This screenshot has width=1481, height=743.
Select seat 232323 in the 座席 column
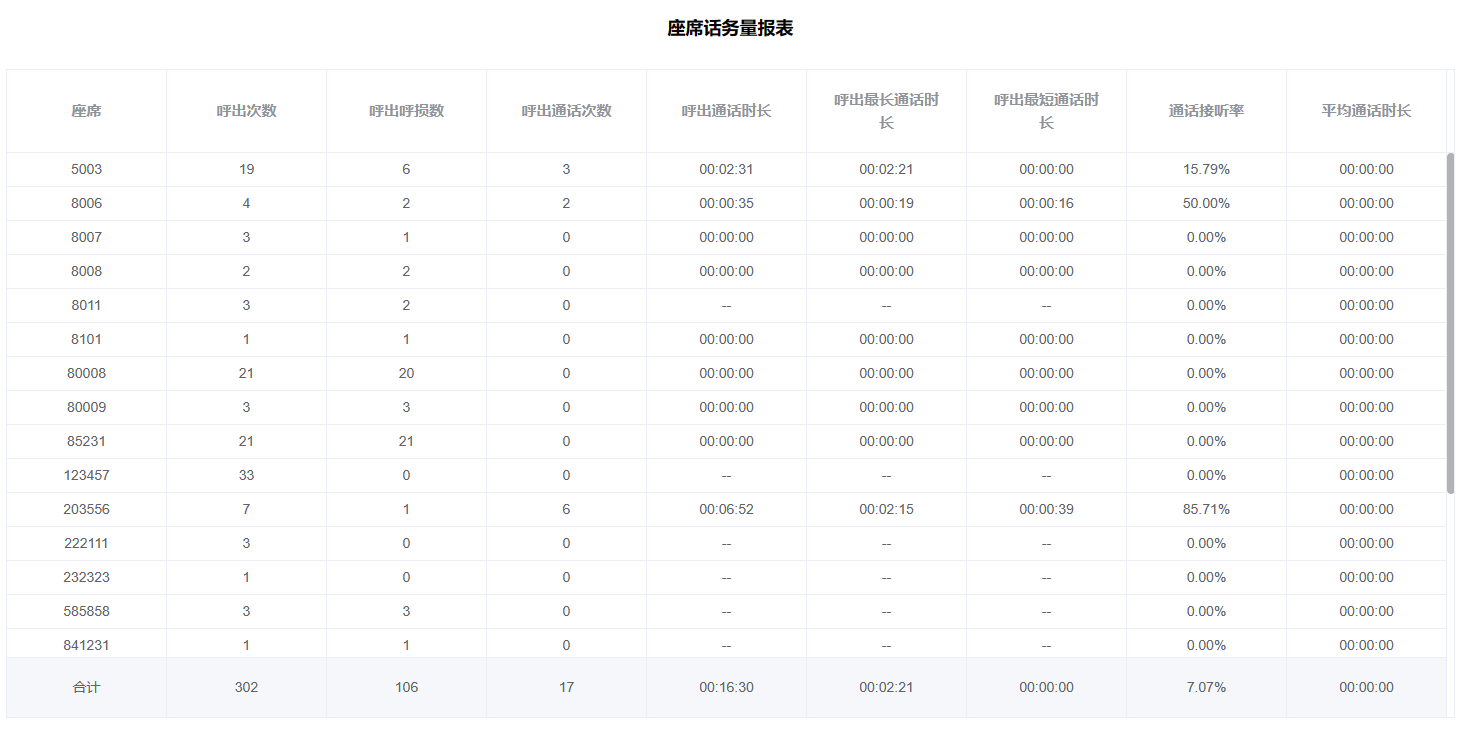pyautogui.click(x=86, y=578)
